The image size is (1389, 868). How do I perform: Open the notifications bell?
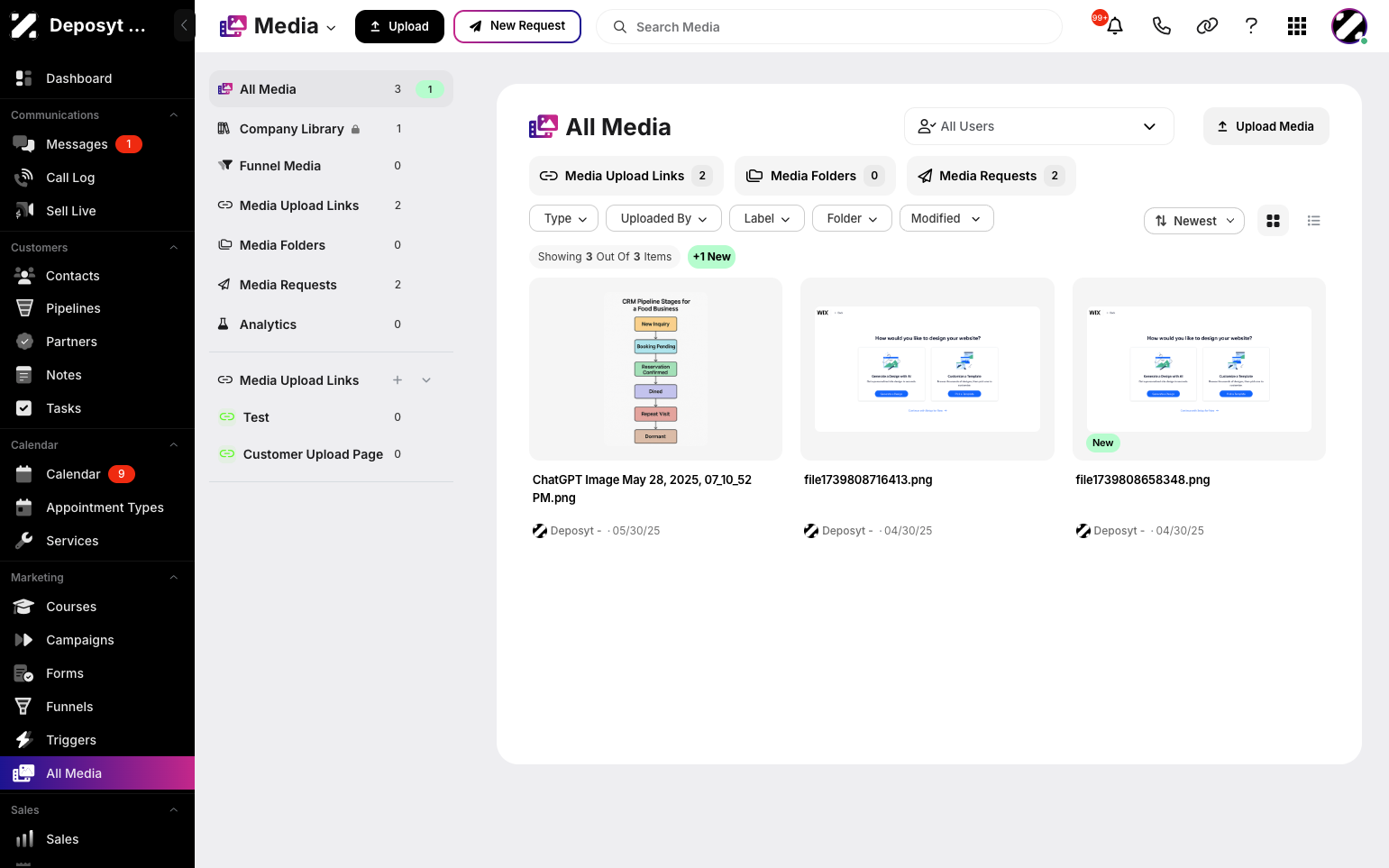tap(1115, 26)
